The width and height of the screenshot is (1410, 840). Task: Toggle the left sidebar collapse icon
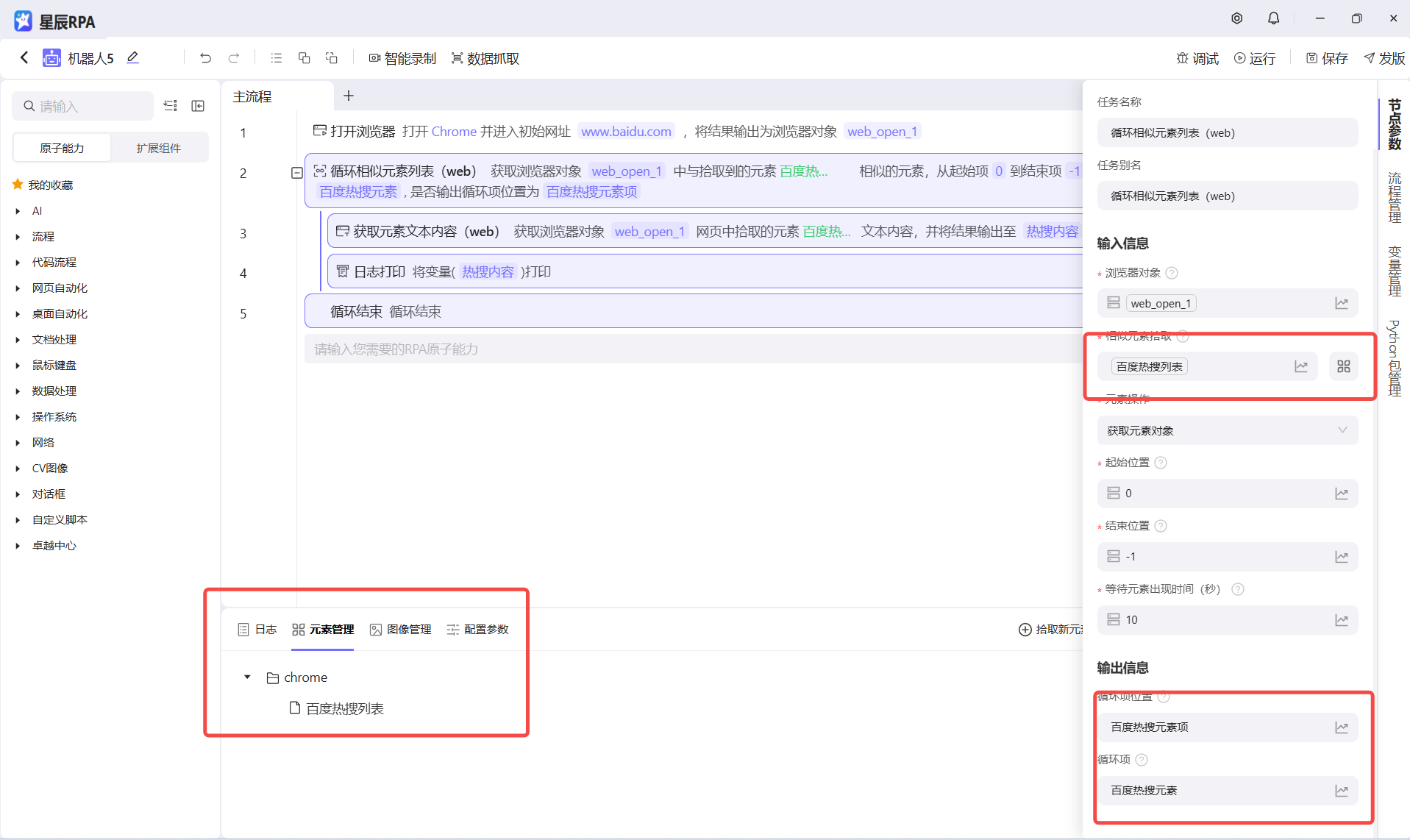[x=198, y=106]
